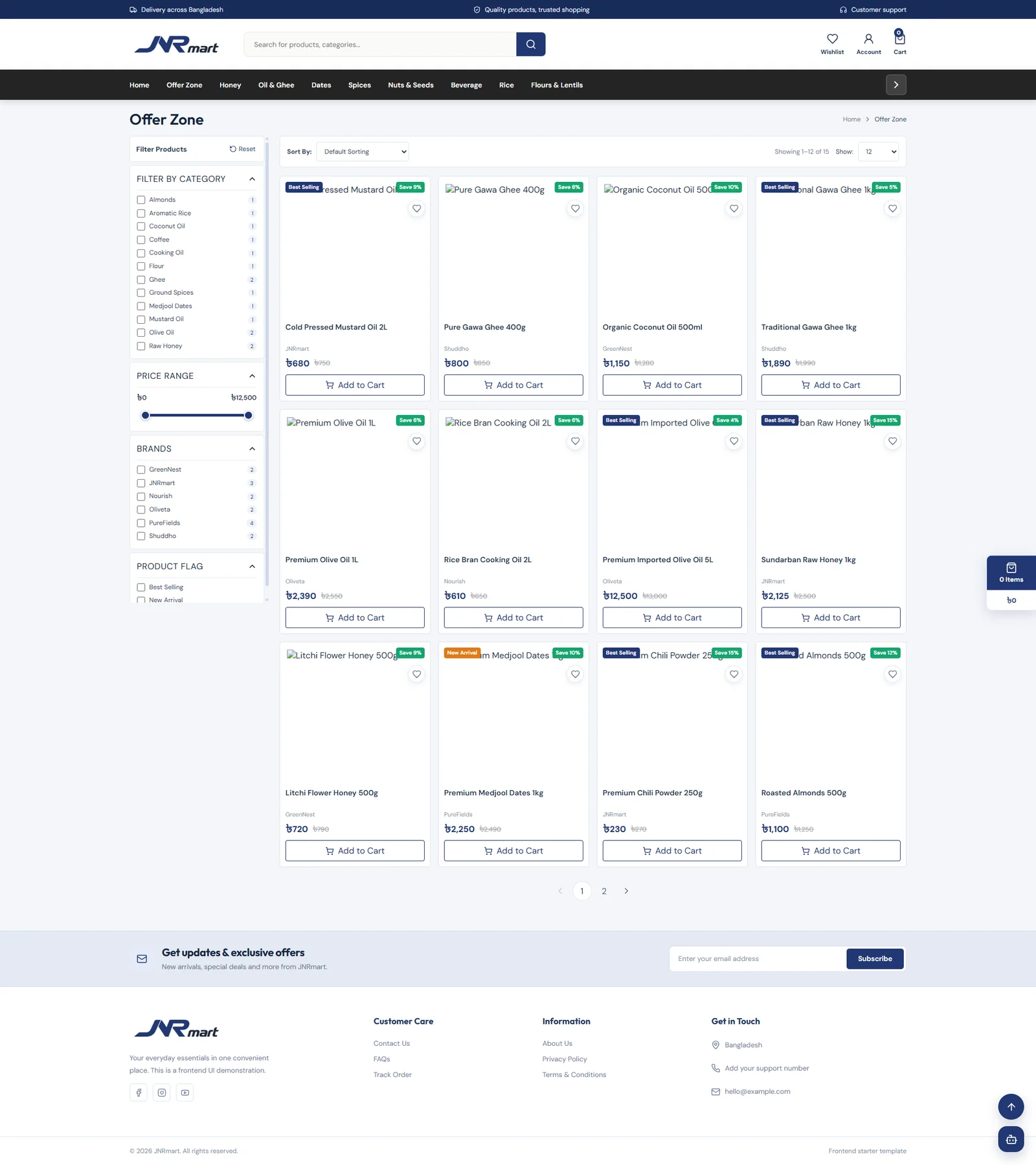Open the chatbot floating button
This screenshot has height=1165, width=1036.
click(1011, 1139)
